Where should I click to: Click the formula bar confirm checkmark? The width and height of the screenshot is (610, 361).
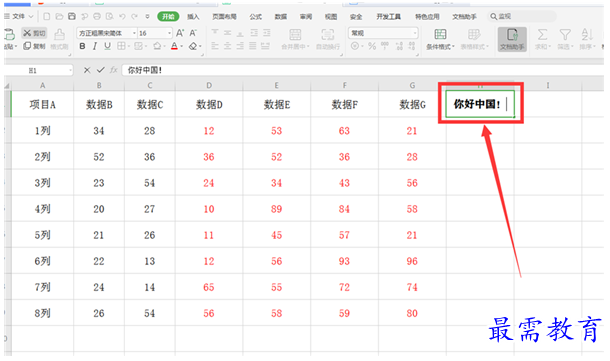pyautogui.click(x=101, y=70)
